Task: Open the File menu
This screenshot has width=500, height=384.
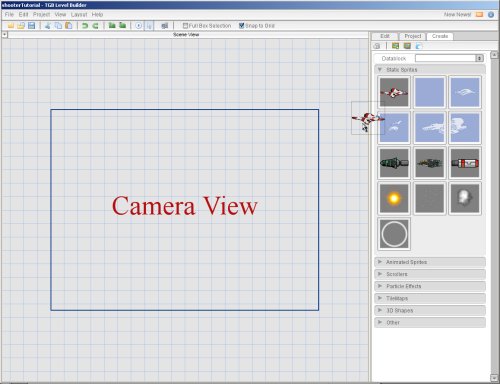Action: pyautogui.click(x=9, y=15)
